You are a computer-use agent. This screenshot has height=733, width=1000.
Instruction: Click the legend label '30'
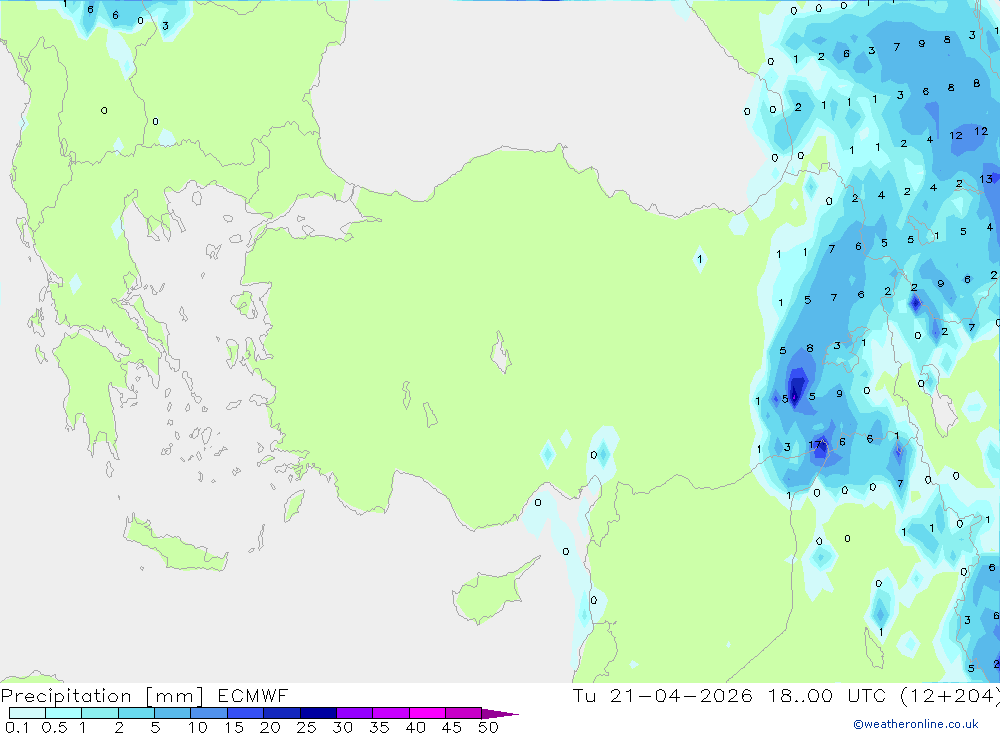point(342,727)
